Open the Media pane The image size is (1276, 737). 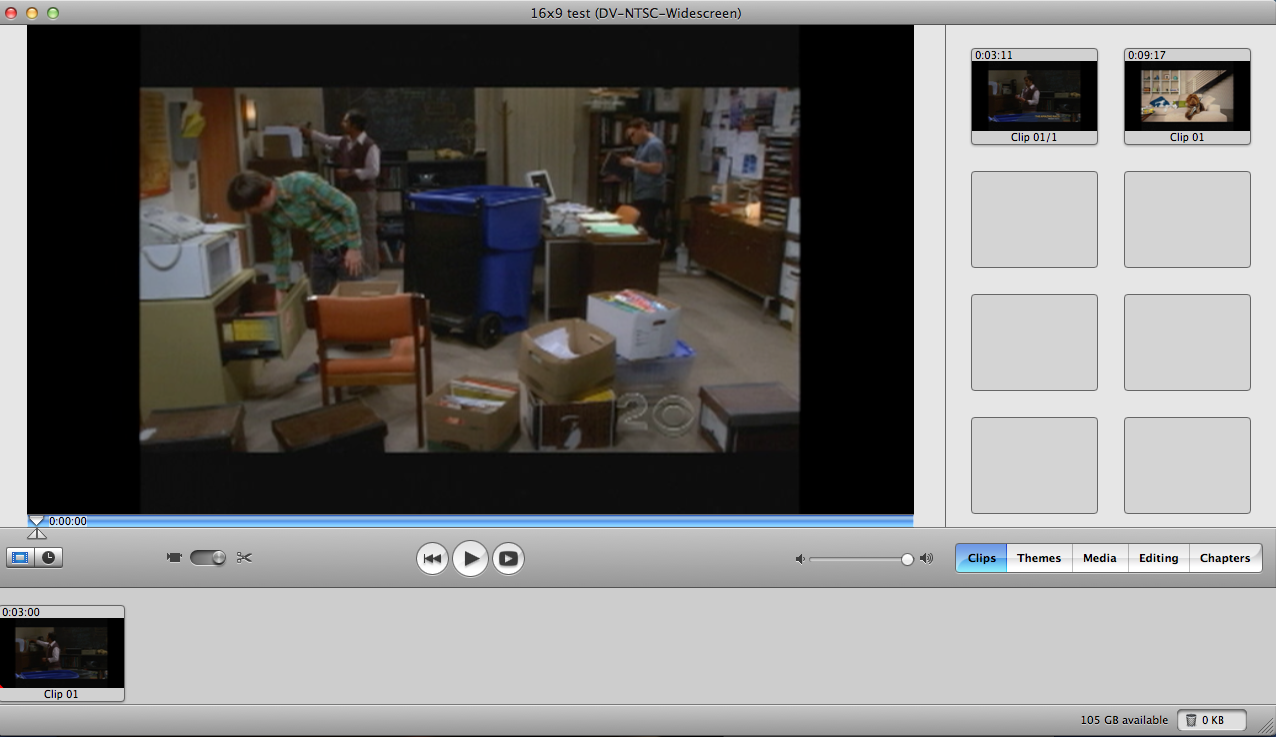tap(1100, 558)
